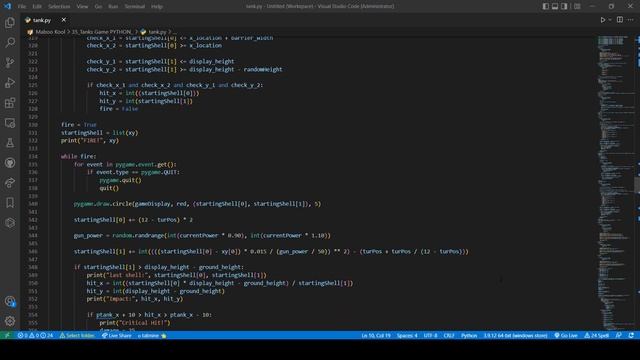Open the Explorer view in the activity bar

10,22
